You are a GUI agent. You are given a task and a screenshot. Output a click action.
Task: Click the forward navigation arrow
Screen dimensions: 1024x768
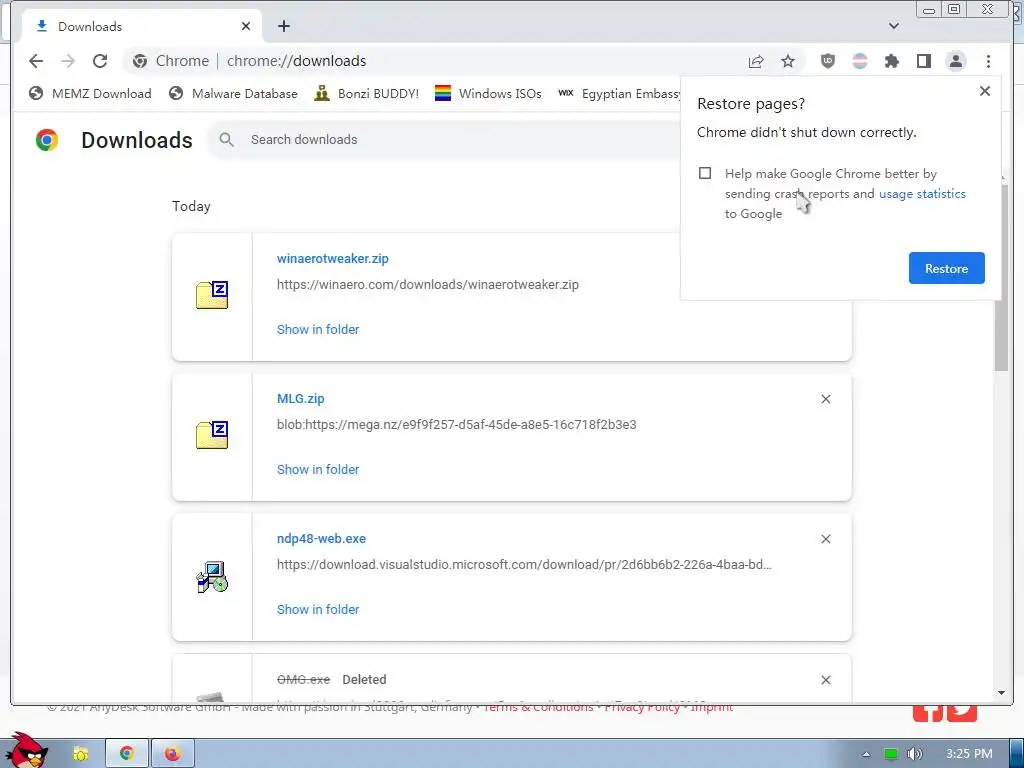click(68, 61)
